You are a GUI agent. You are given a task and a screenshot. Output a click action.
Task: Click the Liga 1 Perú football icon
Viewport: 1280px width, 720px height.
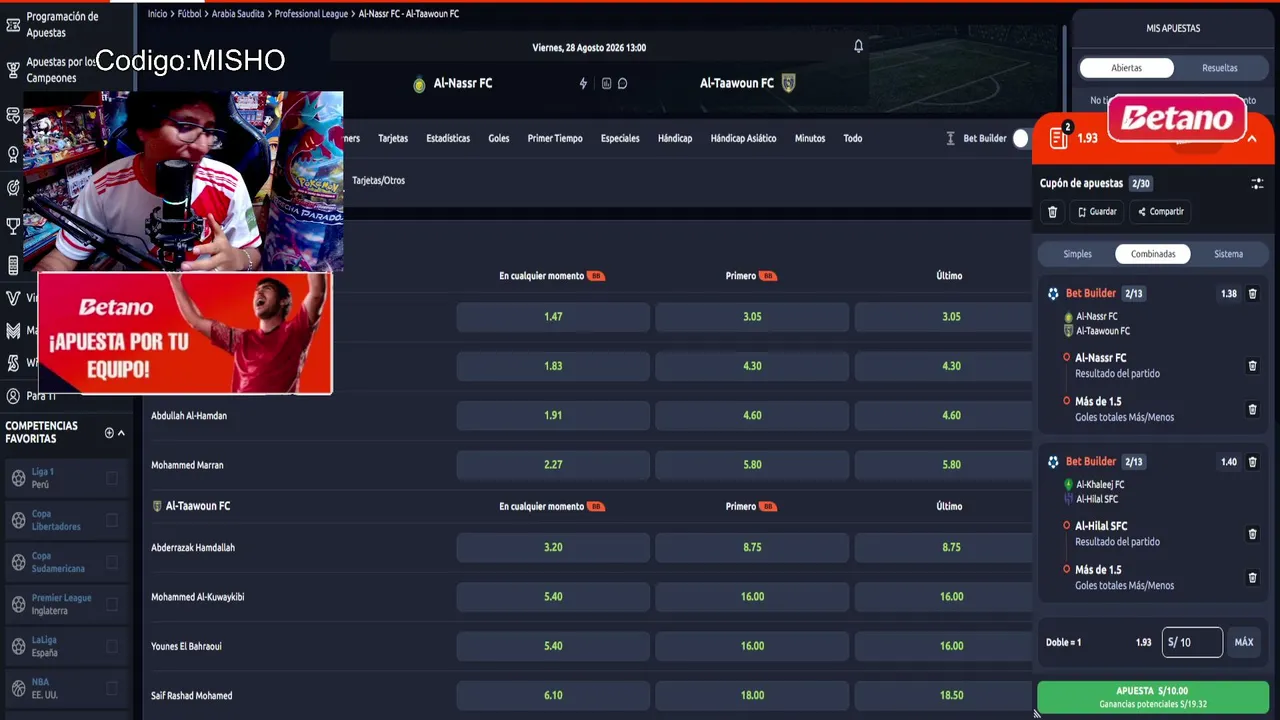click(x=18, y=478)
